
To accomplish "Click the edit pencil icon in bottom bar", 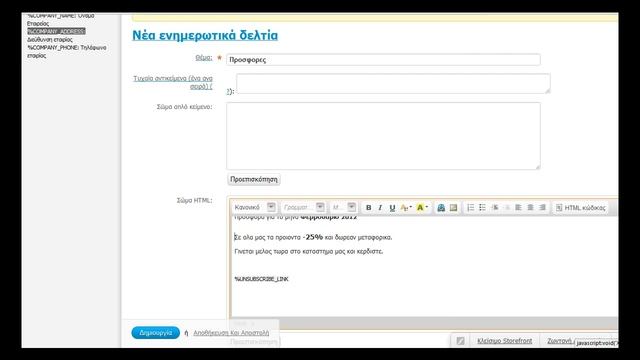I will [x=460, y=340].
